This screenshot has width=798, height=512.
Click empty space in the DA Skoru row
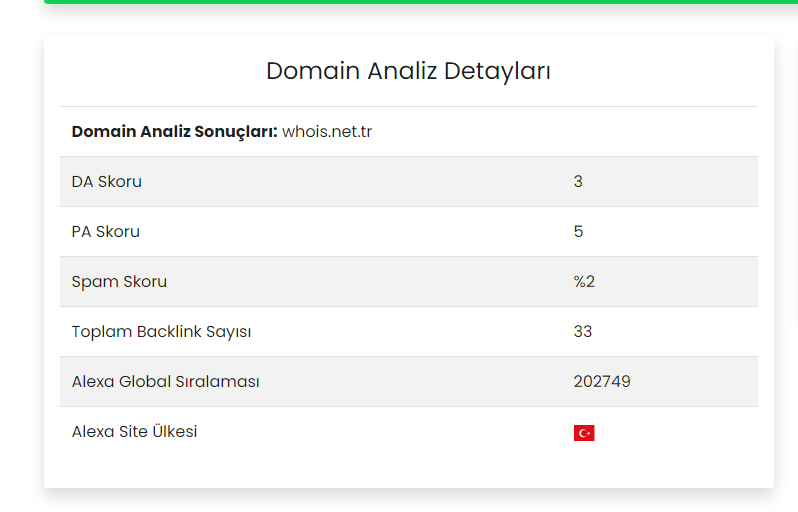tap(356, 182)
